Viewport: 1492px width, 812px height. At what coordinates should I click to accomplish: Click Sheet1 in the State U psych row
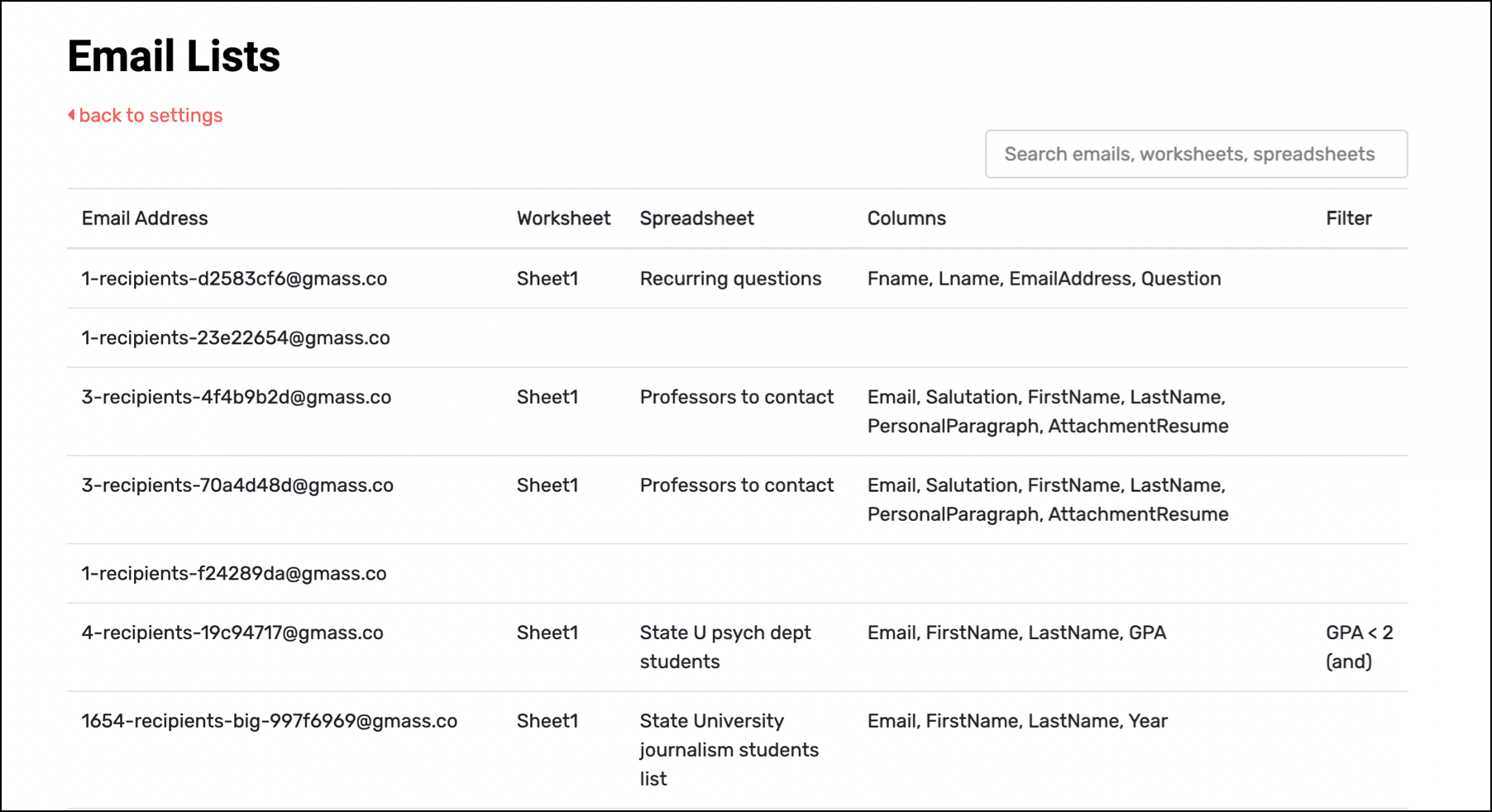click(x=548, y=633)
